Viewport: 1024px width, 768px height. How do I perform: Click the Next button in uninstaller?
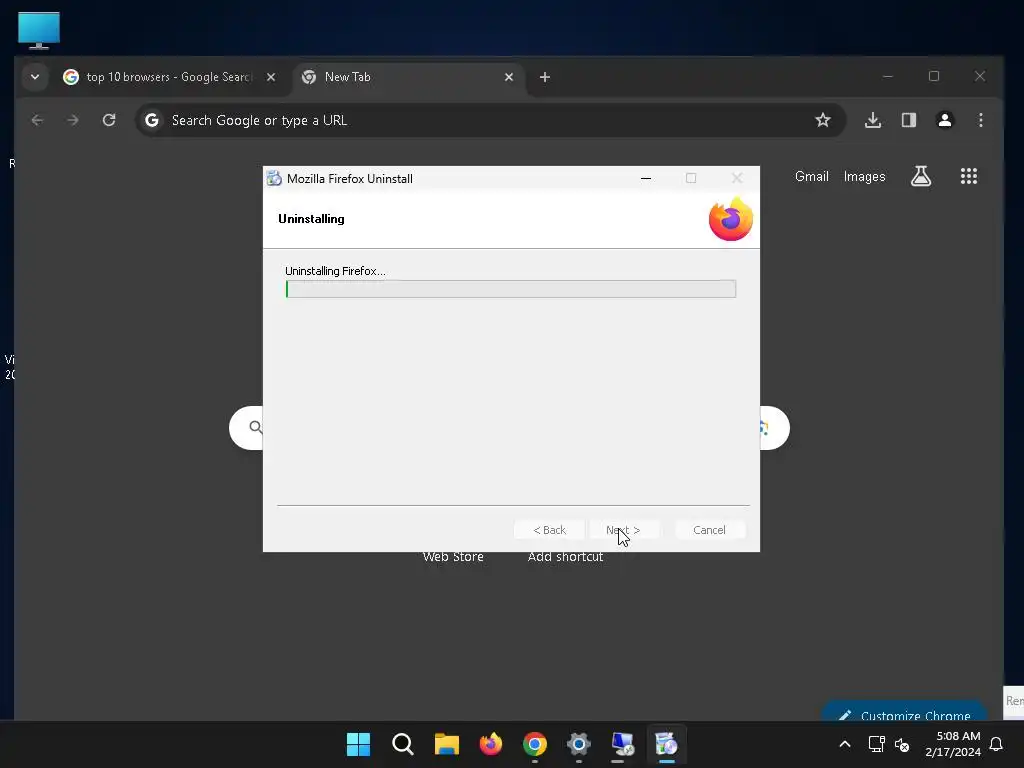tap(623, 530)
